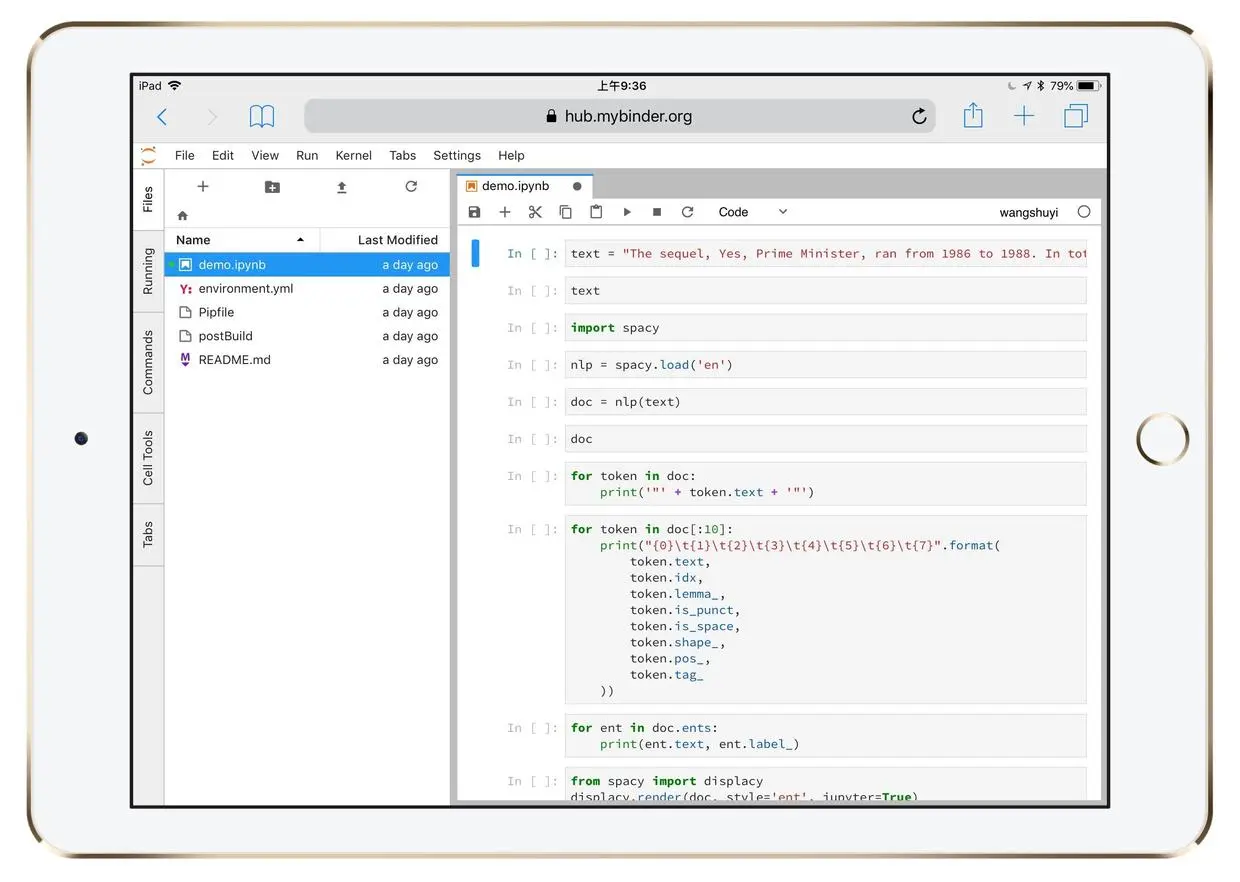Viewport: 1240px width, 882px height.
Task: Run the selected cell with the play icon
Action: [x=627, y=212]
